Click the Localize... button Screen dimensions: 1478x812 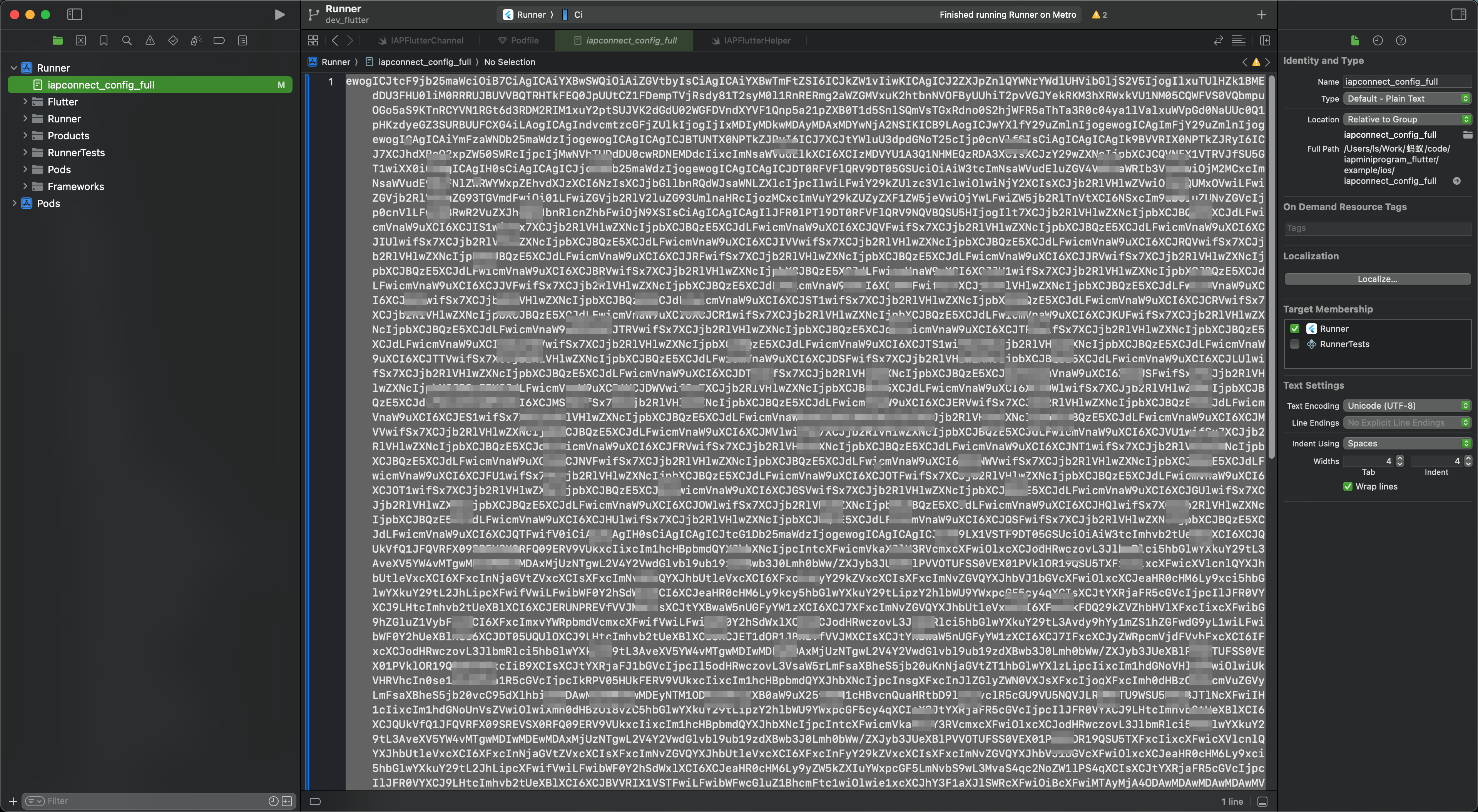tap(1377, 279)
